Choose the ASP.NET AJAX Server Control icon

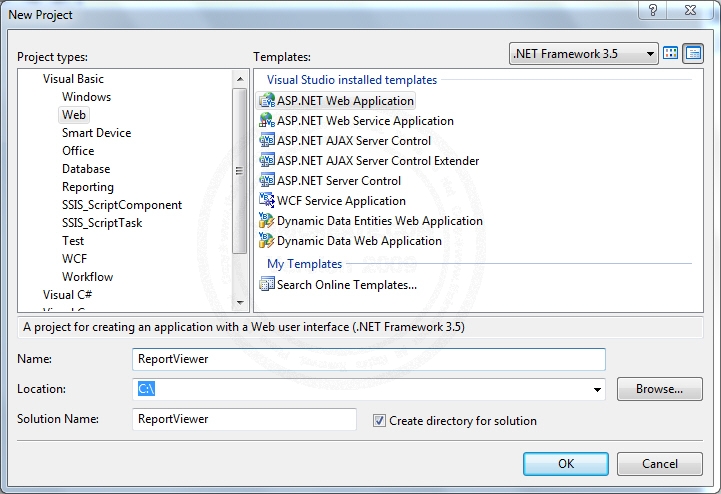267,141
